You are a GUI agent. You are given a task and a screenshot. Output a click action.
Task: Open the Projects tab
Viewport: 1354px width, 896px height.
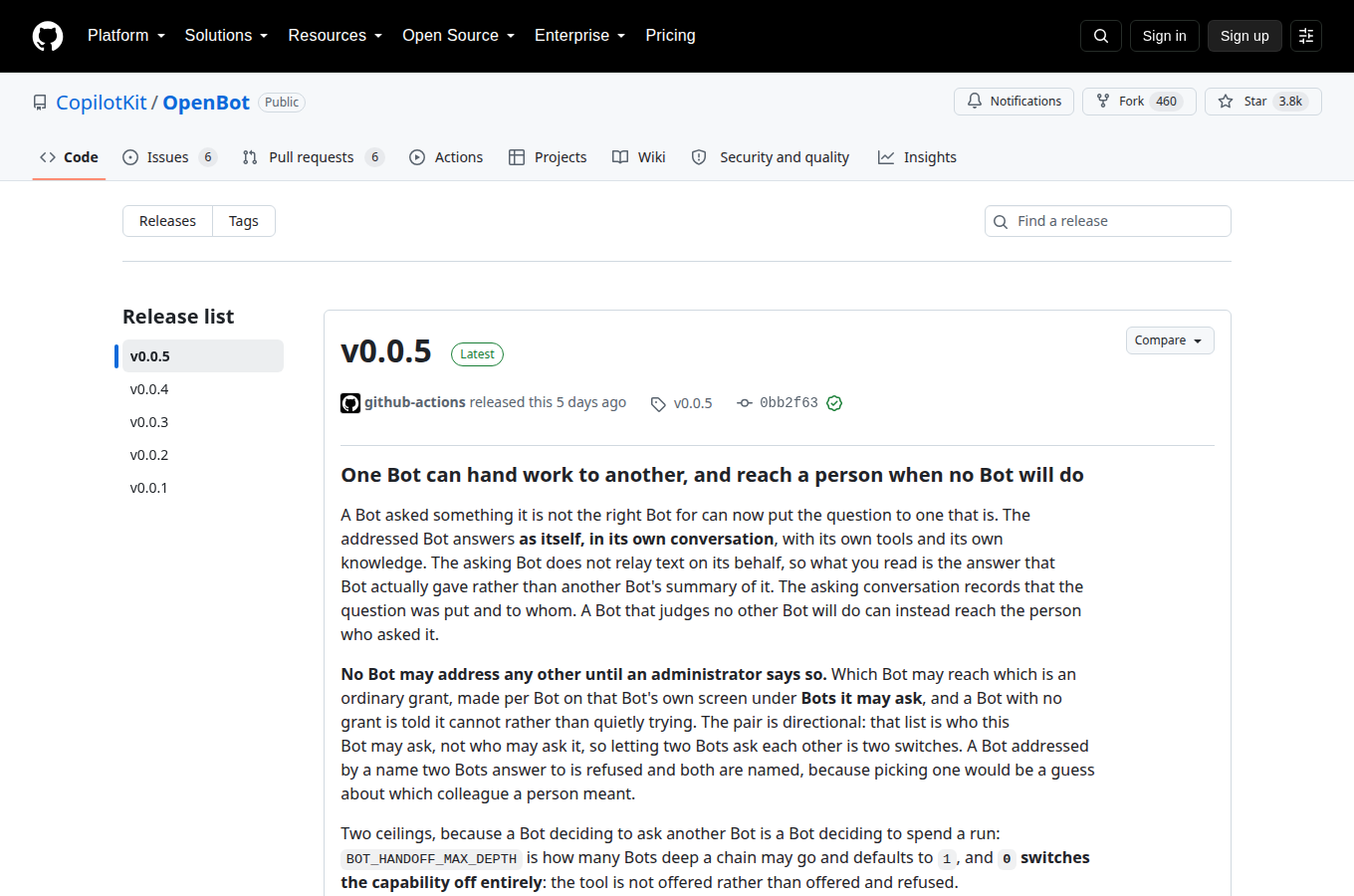pyautogui.click(x=548, y=157)
